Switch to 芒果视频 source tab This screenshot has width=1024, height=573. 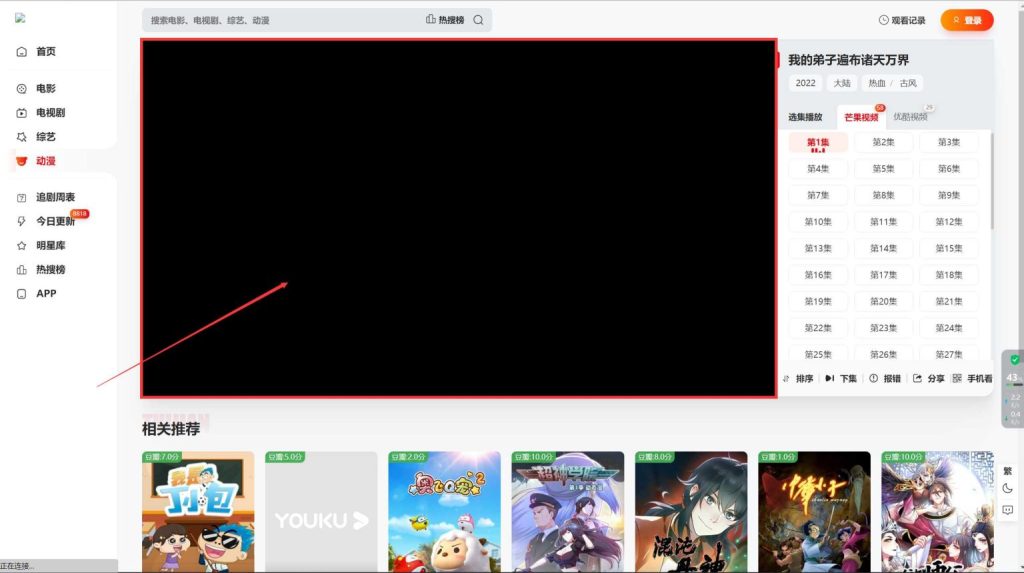[861, 117]
